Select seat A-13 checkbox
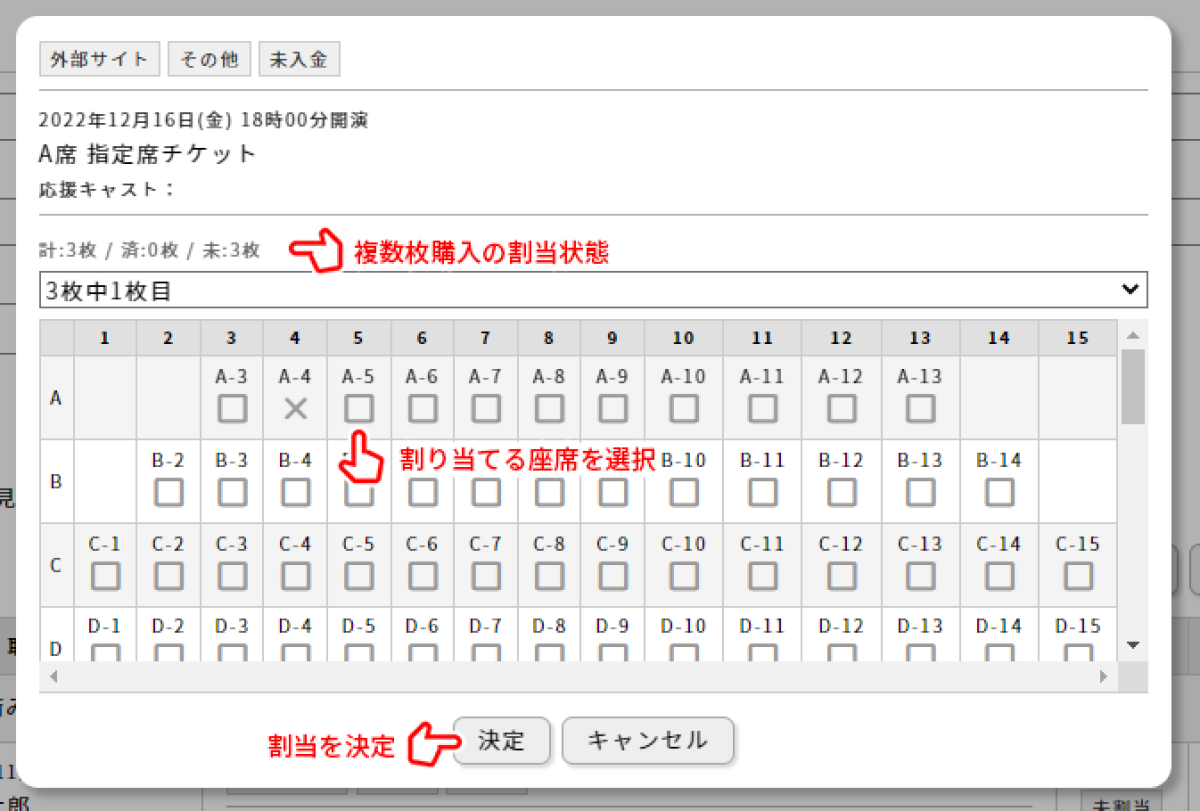The image size is (1200, 811). 920,408
